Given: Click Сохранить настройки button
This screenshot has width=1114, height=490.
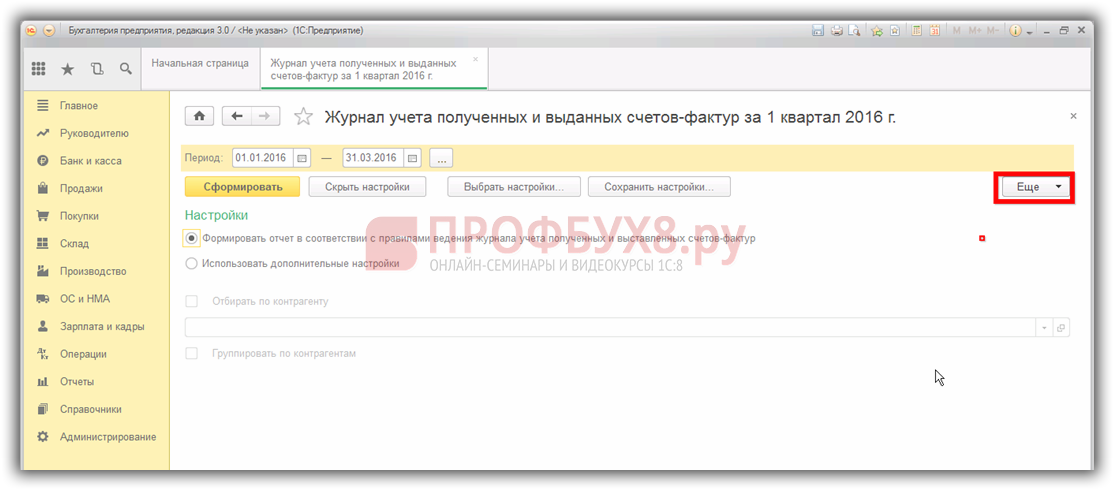Looking at the screenshot, I should 659,187.
